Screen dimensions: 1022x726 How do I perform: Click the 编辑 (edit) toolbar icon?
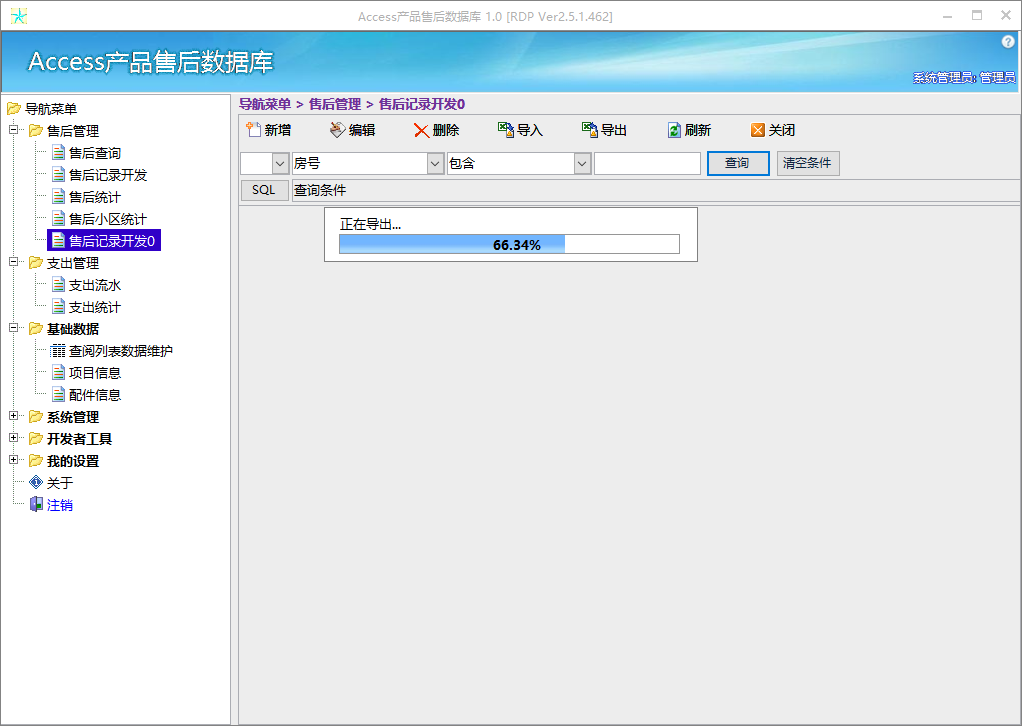pyautogui.click(x=337, y=130)
